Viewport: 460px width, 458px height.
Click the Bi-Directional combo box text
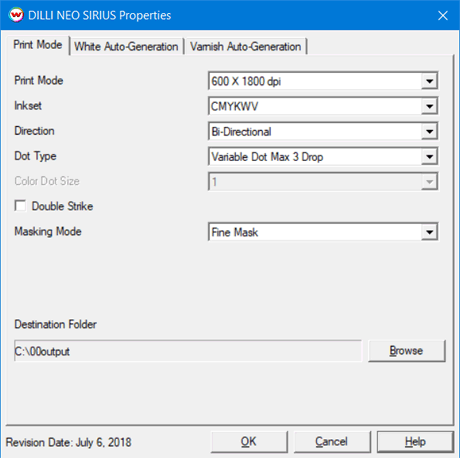click(x=241, y=132)
